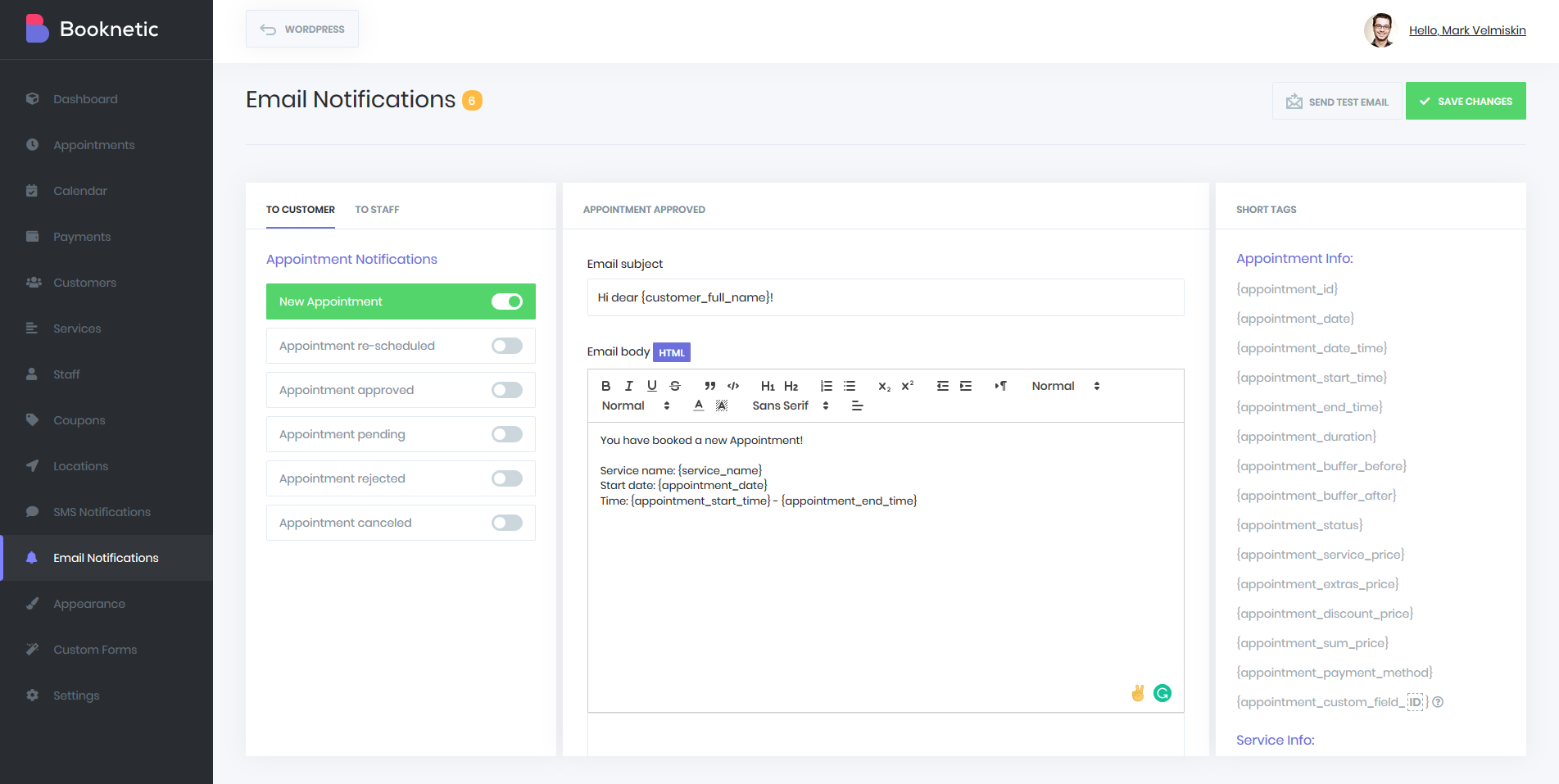Enable the Appointment approved toggle
Image resolution: width=1559 pixels, height=784 pixels.
pos(506,390)
